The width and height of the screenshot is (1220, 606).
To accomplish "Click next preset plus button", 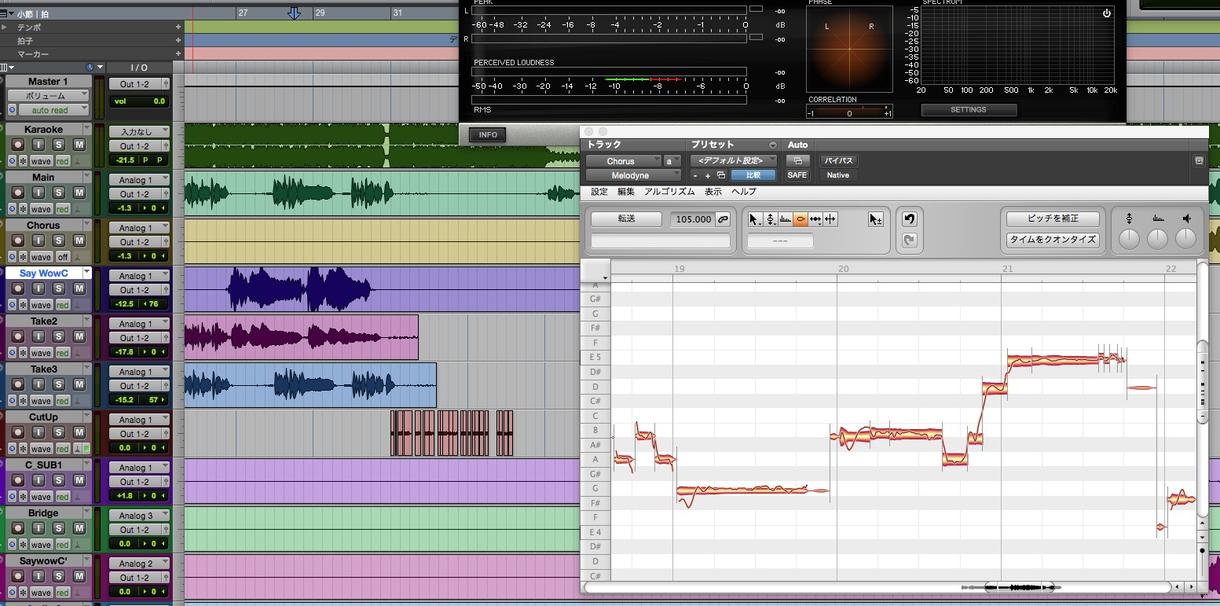I will tap(707, 176).
